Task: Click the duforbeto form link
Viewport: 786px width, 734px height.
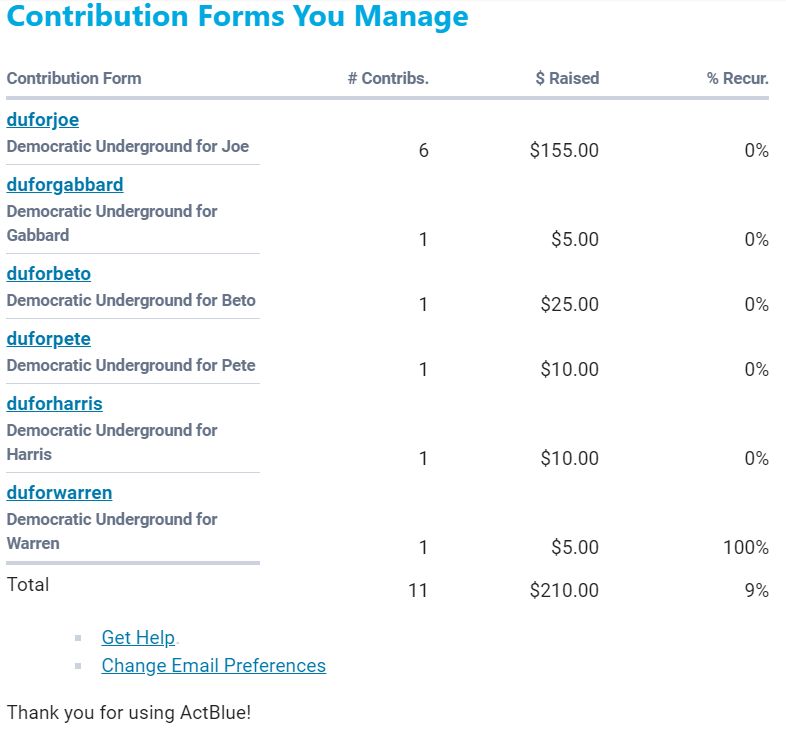Action: click(49, 274)
